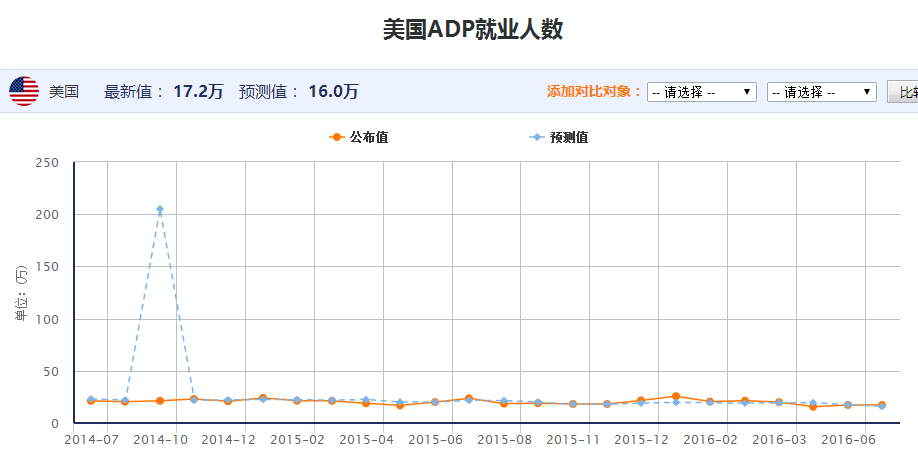This screenshot has width=918, height=457.
Task: Open the first 请选择 comparison dropdown
Action: [701, 92]
